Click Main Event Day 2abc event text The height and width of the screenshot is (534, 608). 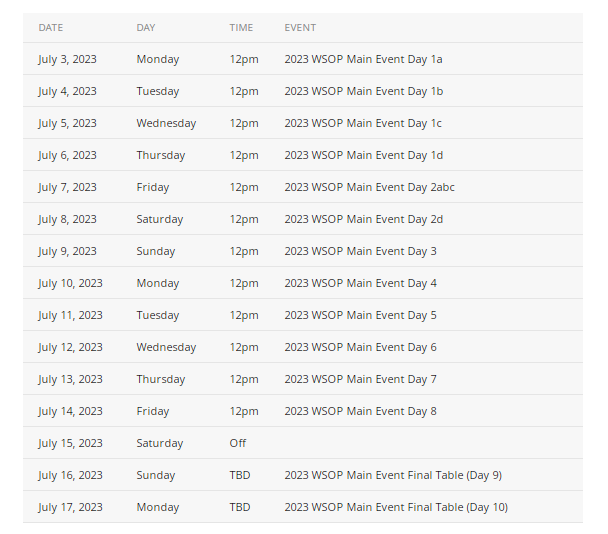pos(370,187)
